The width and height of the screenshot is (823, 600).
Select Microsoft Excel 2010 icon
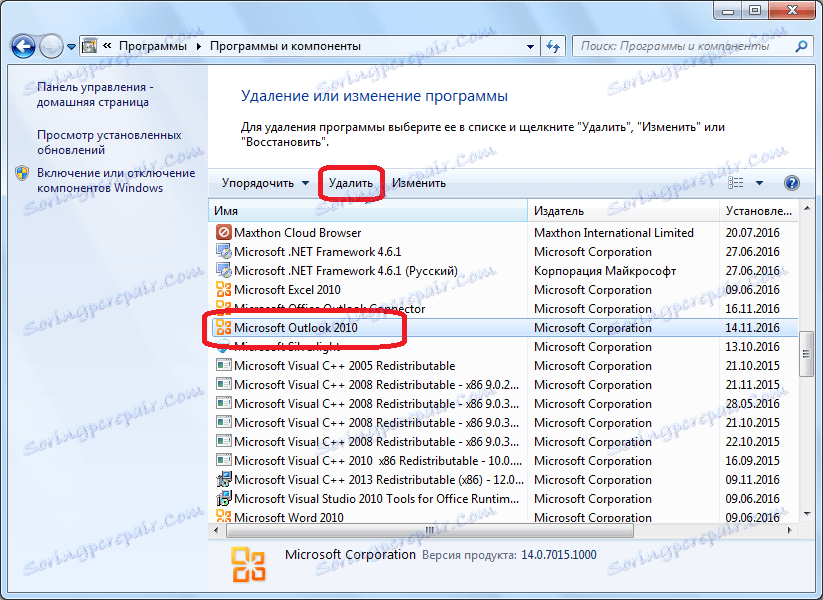point(224,289)
